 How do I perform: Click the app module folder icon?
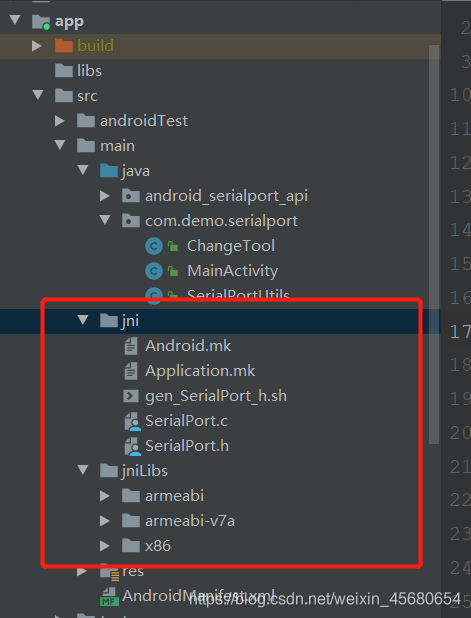click(x=41, y=22)
